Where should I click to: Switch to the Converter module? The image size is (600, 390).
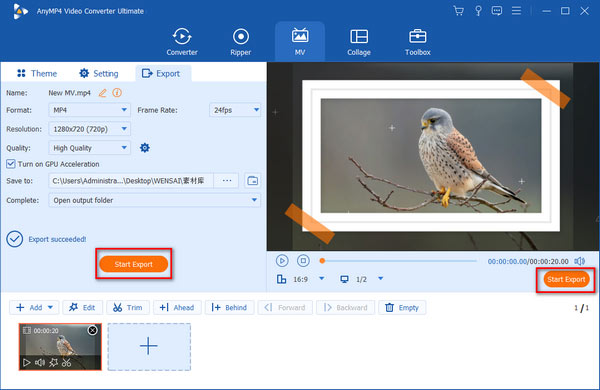tap(182, 42)
